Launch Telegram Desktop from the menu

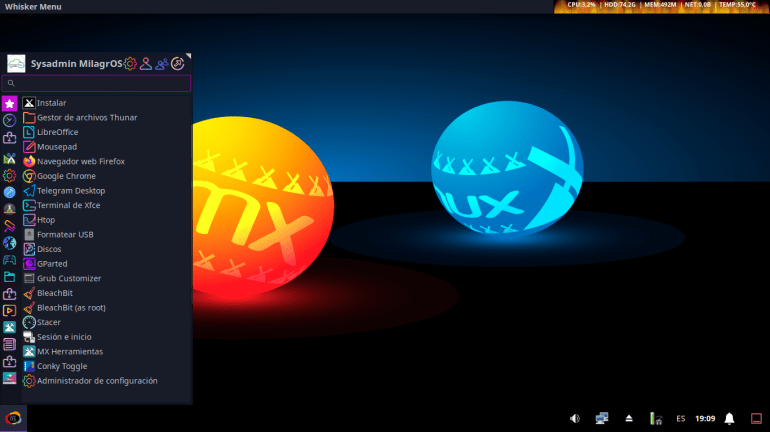tap(70, 190)
